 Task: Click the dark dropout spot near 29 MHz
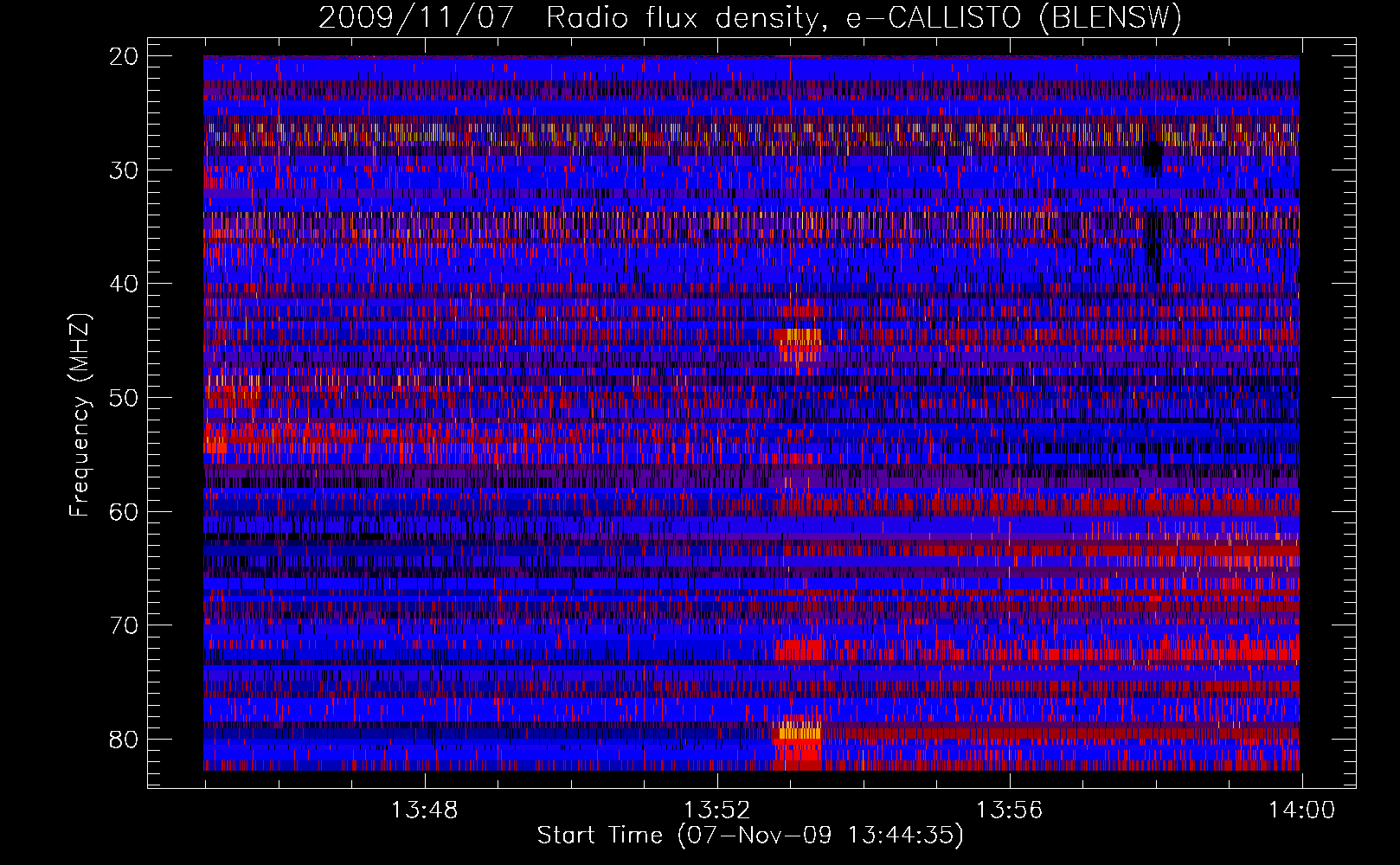(1153, 157)
